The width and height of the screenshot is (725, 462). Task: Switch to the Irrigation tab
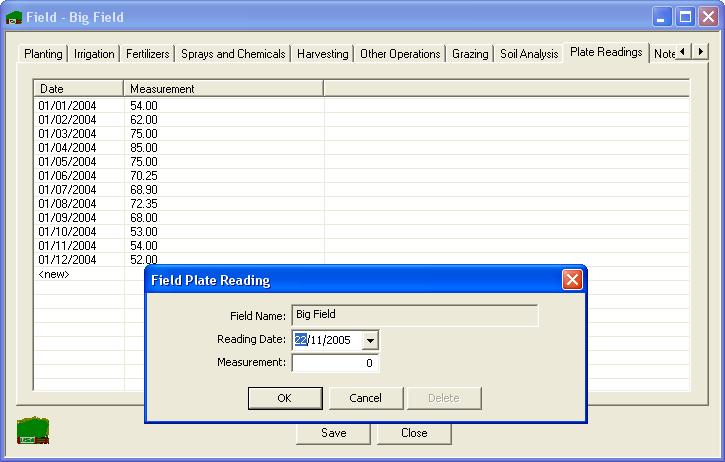coord(94,54)
